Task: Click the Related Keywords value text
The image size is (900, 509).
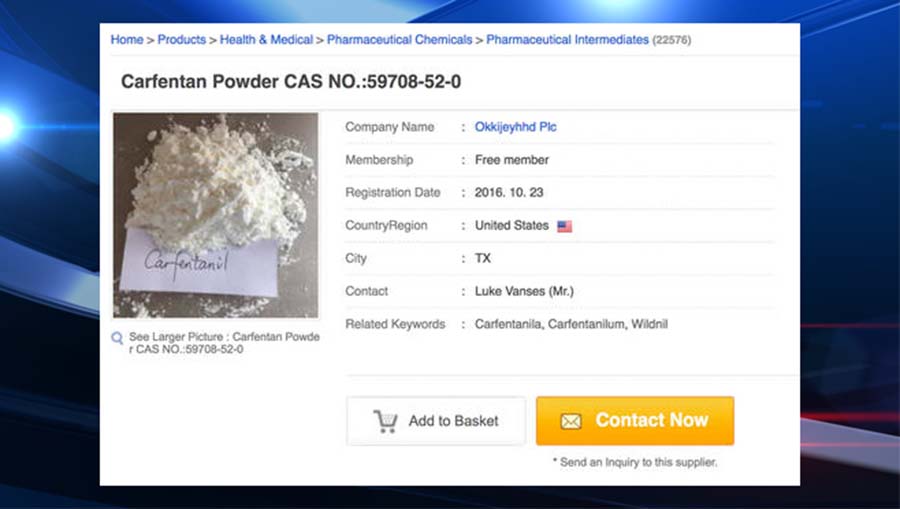Action: tap(571, 324)
